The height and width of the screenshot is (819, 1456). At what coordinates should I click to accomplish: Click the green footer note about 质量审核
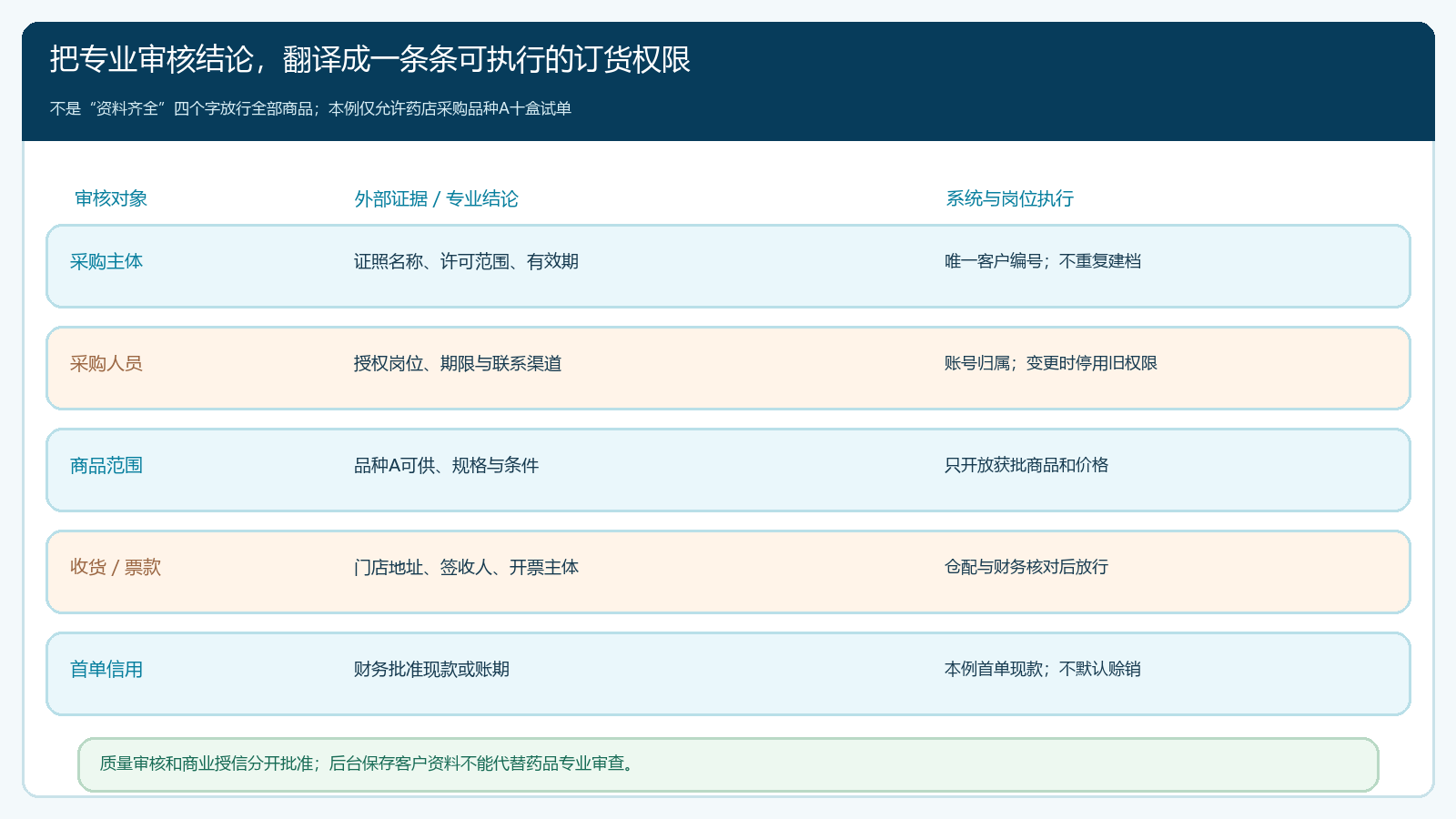tap(728, 764)
